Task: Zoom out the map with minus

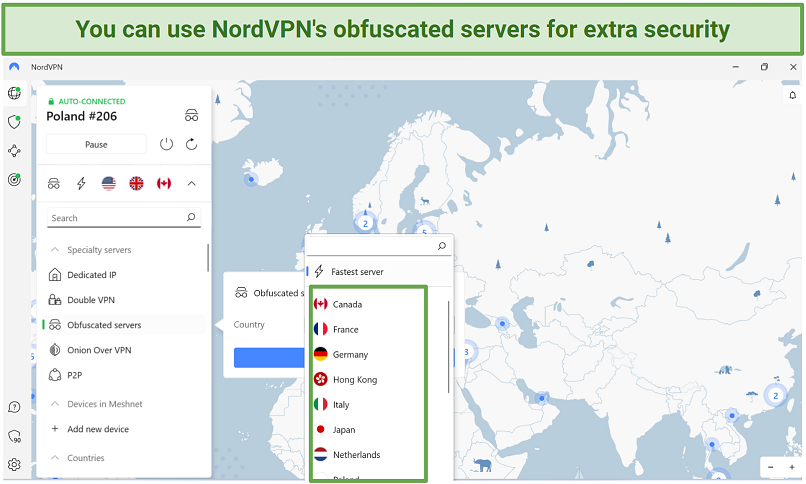Action: point(771,467)
